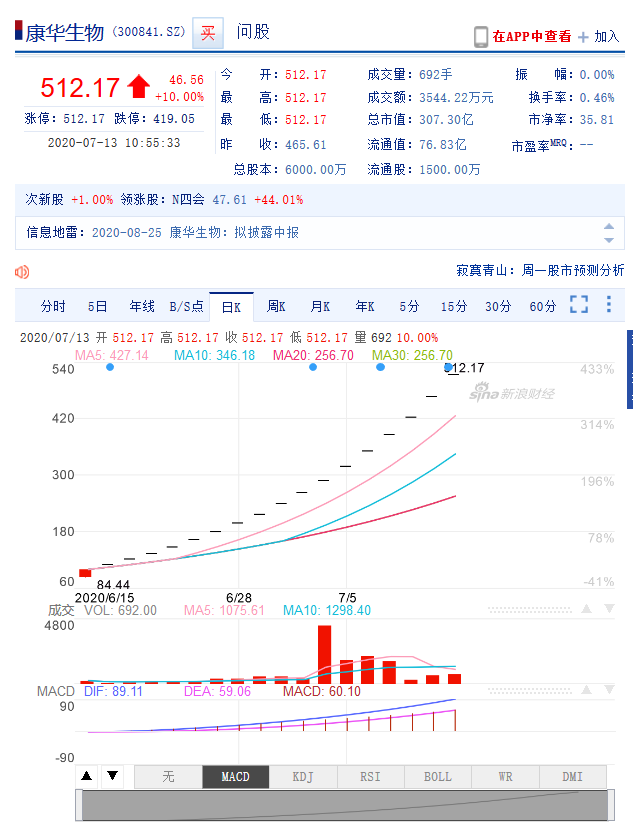The image size is (633, 825).
Task: Click 加入 to add to watchlist
Action: (607, 36)
